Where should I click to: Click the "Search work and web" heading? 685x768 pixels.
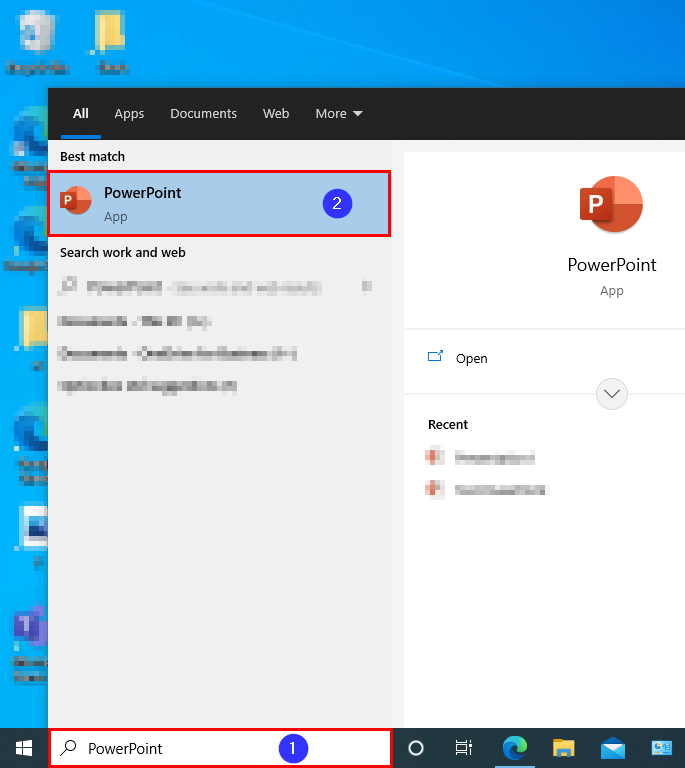(x=123, y=253)
